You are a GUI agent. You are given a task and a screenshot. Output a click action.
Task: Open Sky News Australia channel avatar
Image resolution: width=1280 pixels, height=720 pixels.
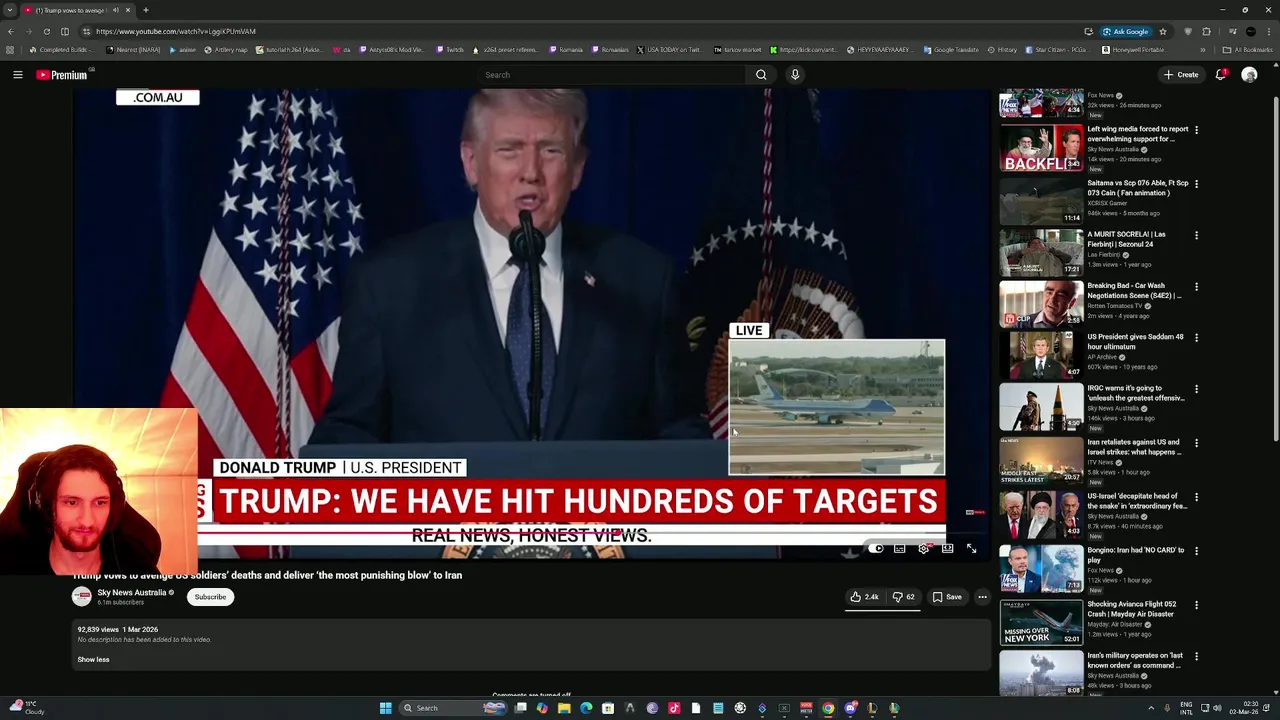coord(82,597)
